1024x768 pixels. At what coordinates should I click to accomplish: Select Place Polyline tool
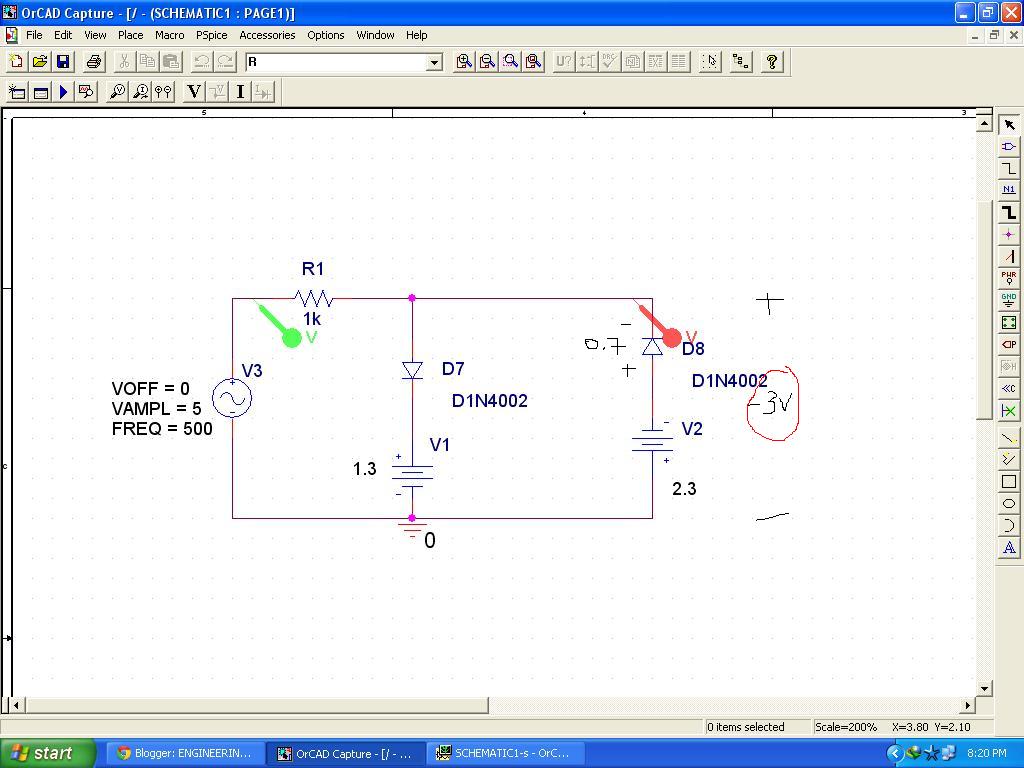pos(1009,459)
